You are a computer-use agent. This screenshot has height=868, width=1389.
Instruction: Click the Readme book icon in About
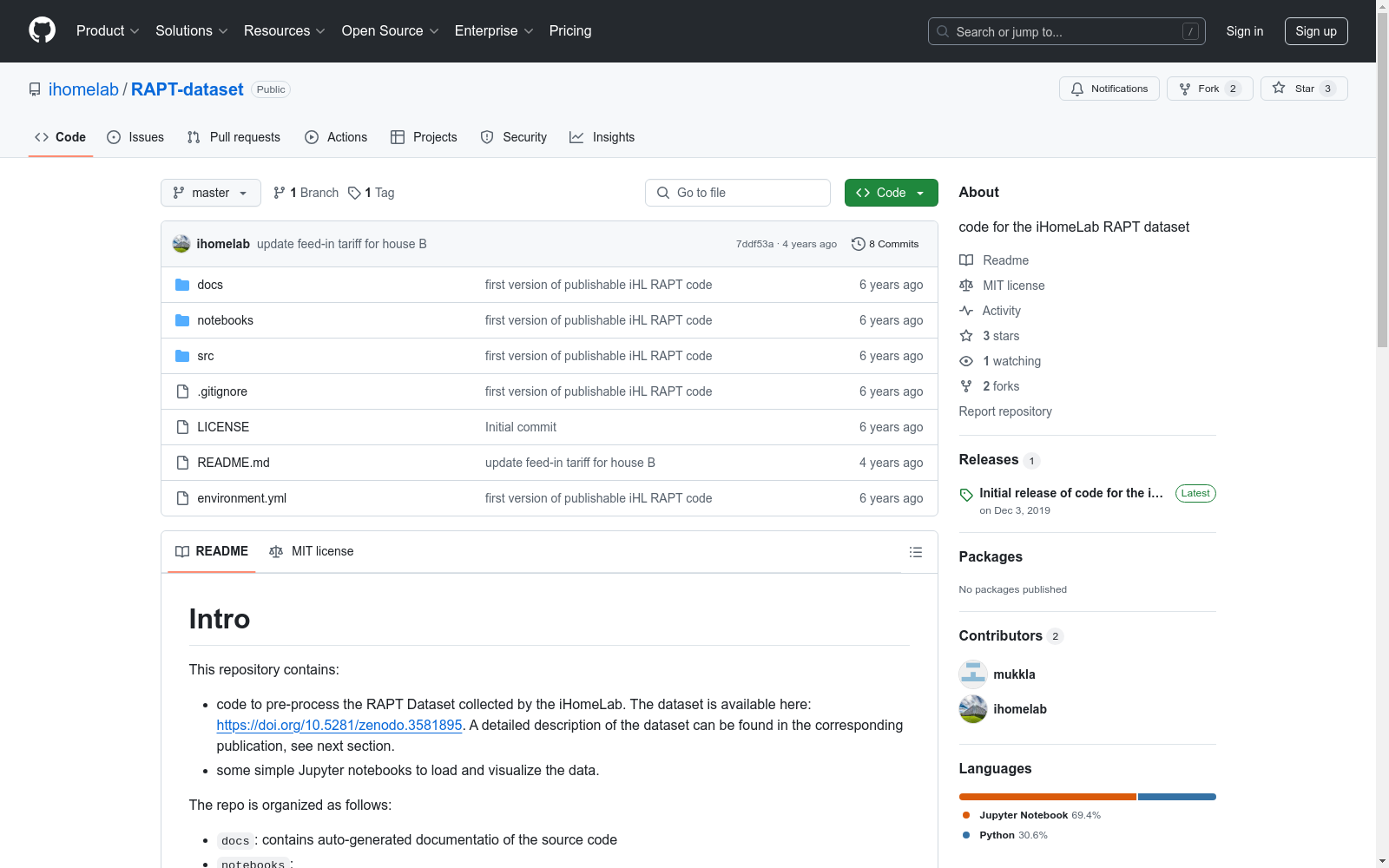[x=966, y=260]
